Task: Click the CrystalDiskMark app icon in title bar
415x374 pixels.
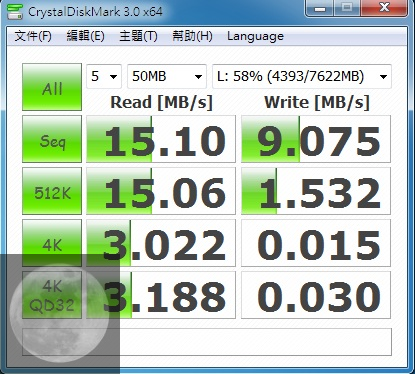Action: [x=15, y=12]
